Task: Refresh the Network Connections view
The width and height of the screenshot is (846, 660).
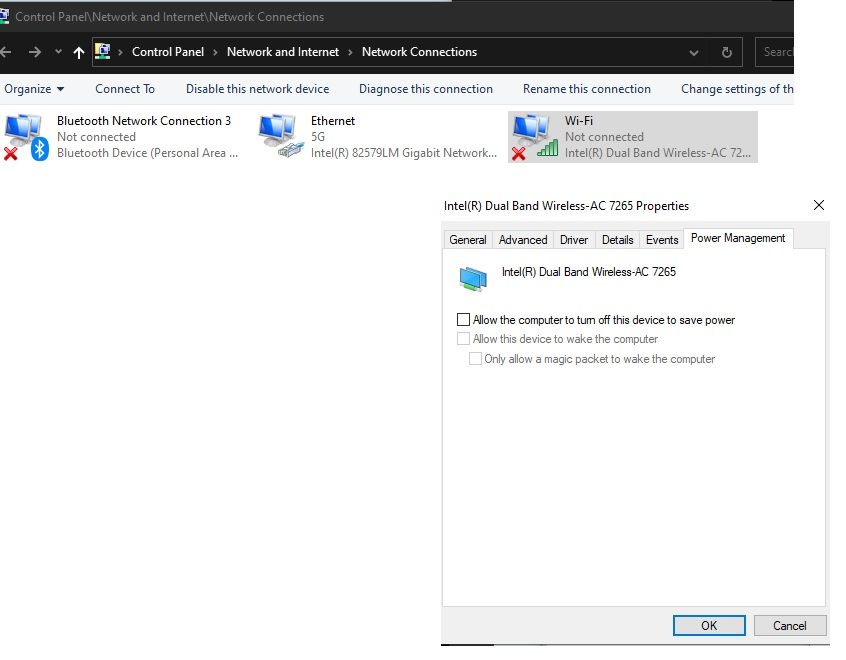Action: tap(727, 52)
